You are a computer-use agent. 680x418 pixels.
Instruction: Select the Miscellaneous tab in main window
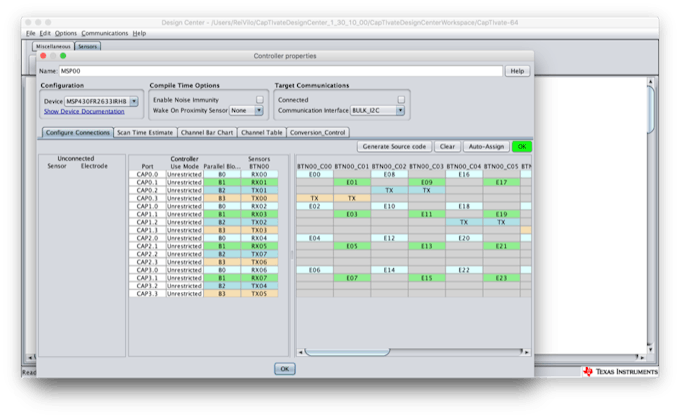(53, 46)
